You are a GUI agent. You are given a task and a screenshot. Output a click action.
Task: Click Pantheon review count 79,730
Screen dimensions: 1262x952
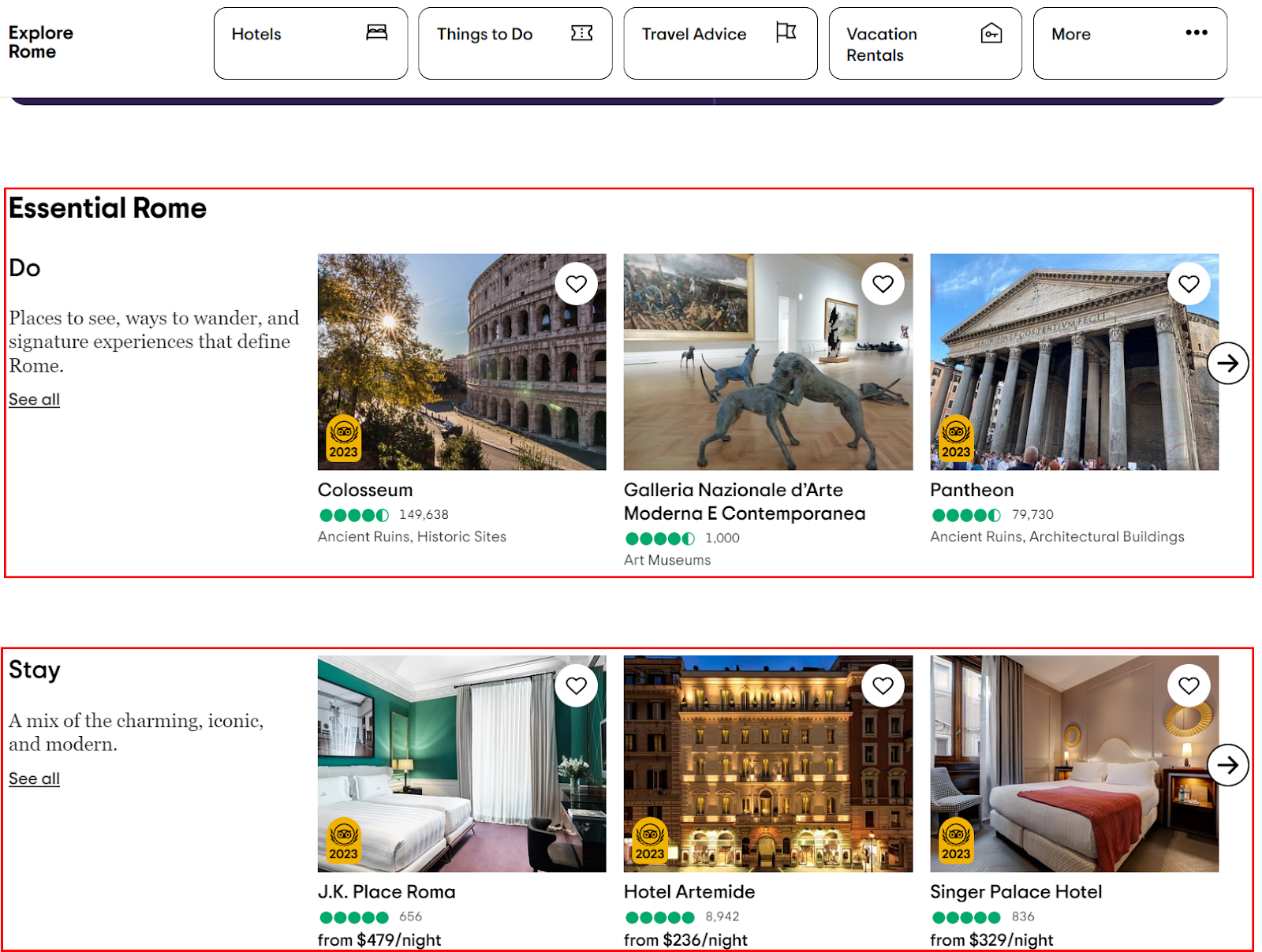pyautogui.click(x=1032, y=515)
